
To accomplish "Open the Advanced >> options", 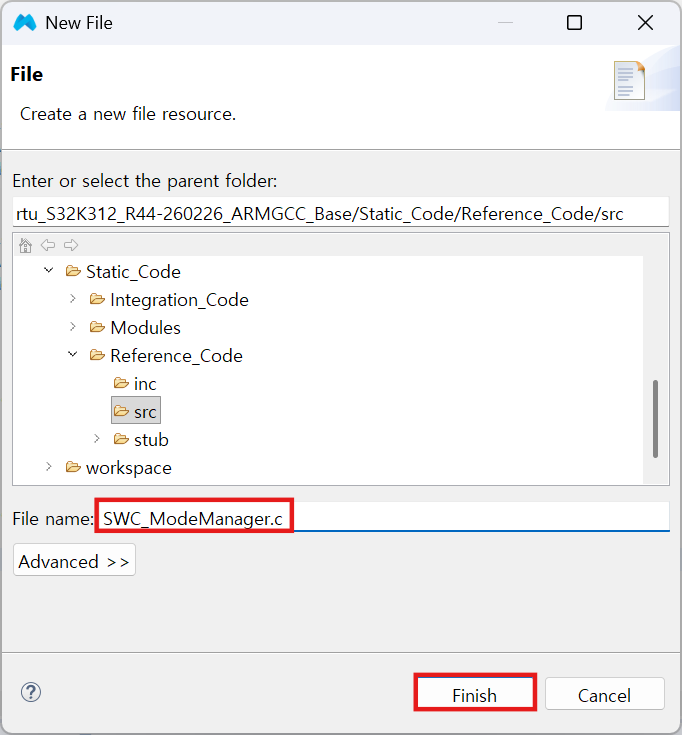I will click(x=75, y=560).
